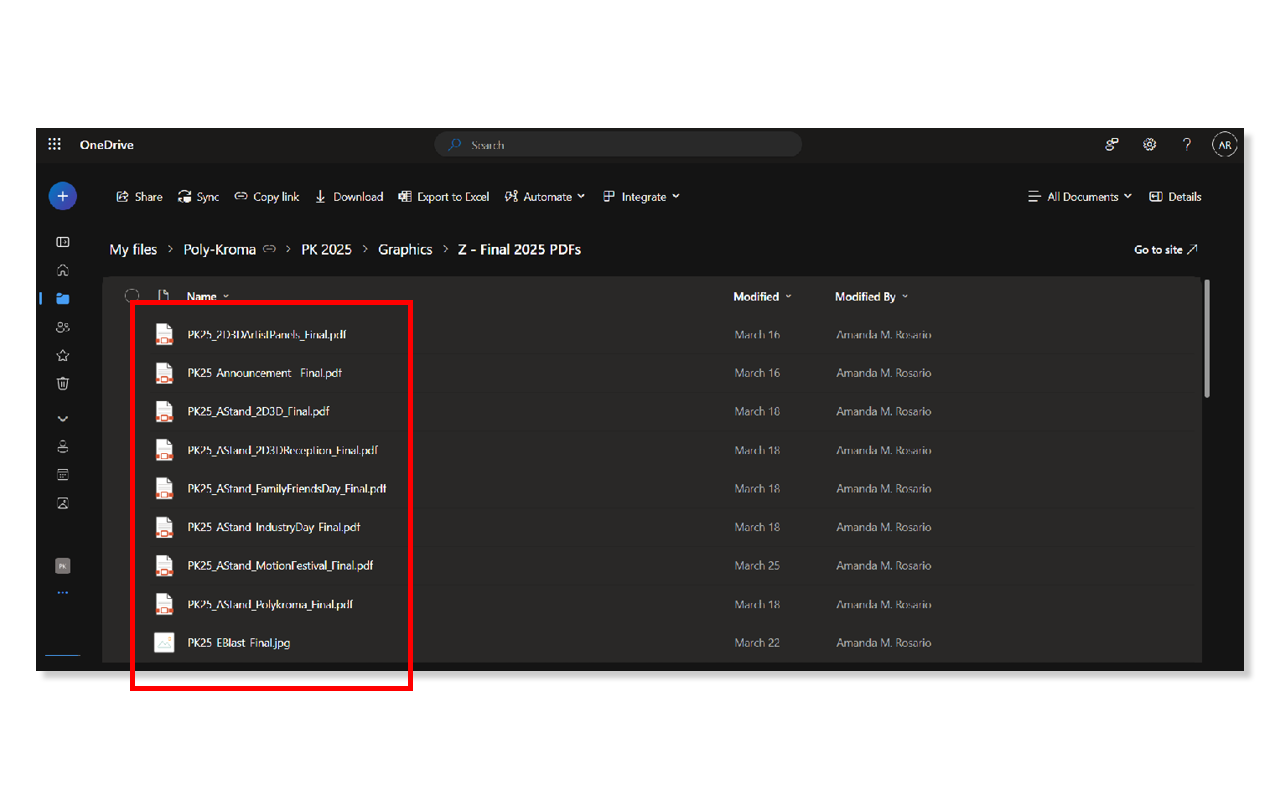1280x800 pixels.
Task: Open the app launcher waffle icon
Action: tap(55, 145)
